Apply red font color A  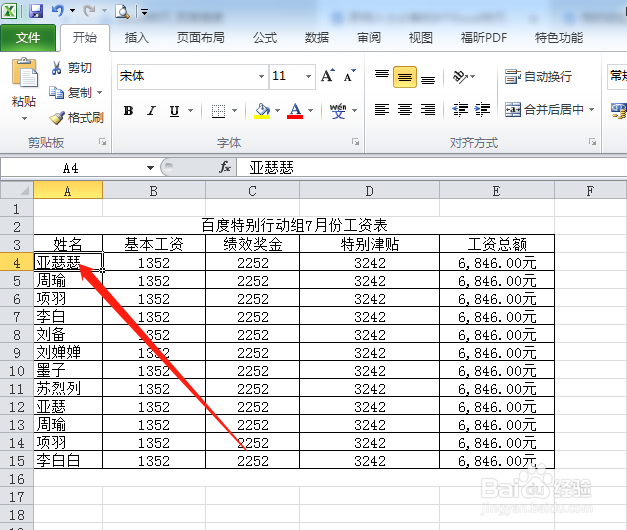coord(295,111)
